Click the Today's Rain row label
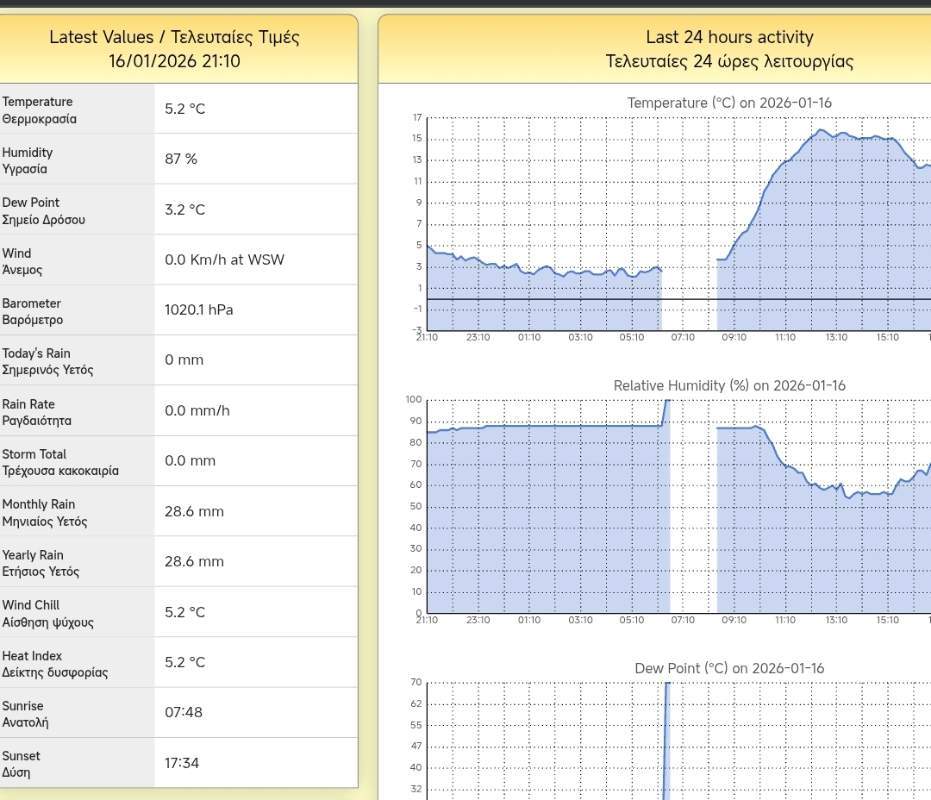931x800 pixels. tap(47, 362)
